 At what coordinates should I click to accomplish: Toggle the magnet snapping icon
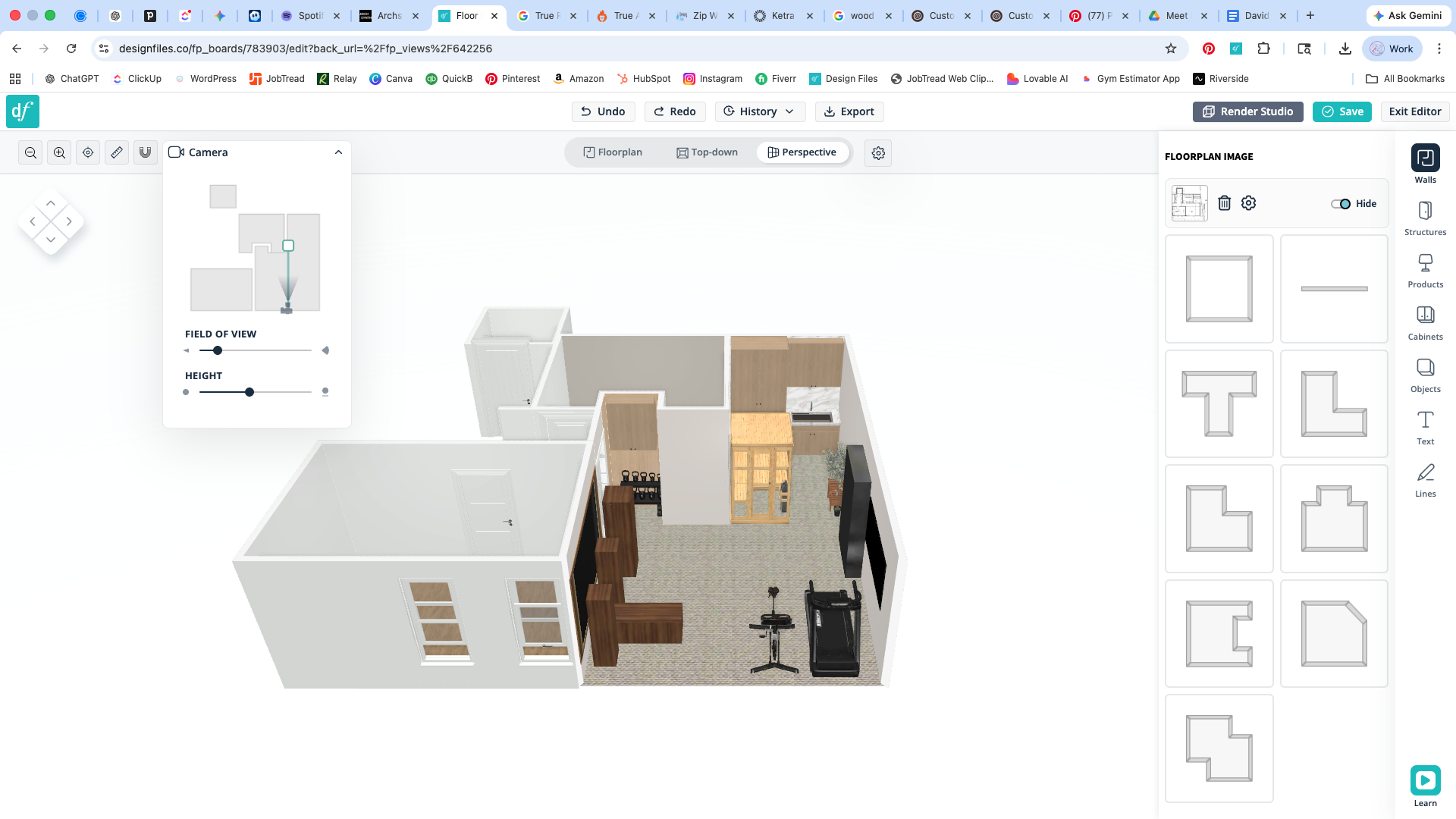pos(145,152)
